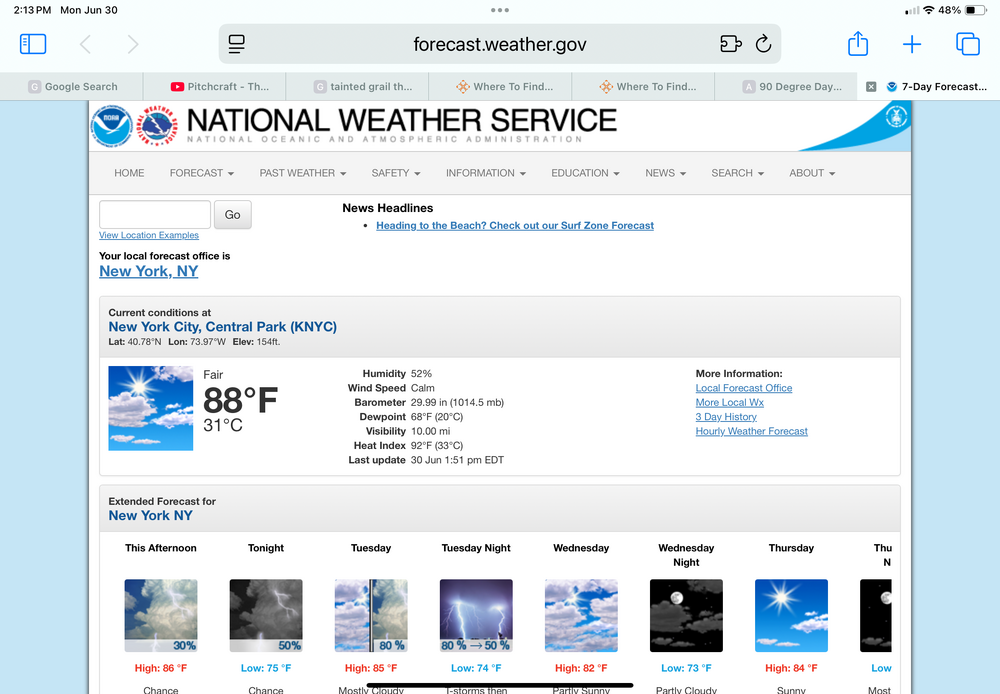
Task: Click the Commerce Department seal icon
Action: 896,117
